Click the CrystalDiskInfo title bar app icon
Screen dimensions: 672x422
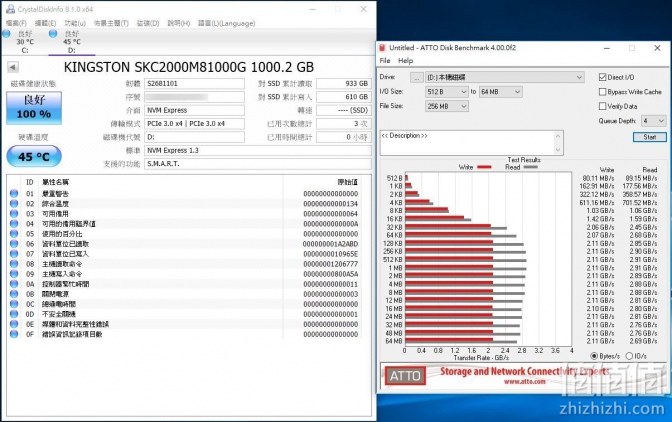pos(10,9)
